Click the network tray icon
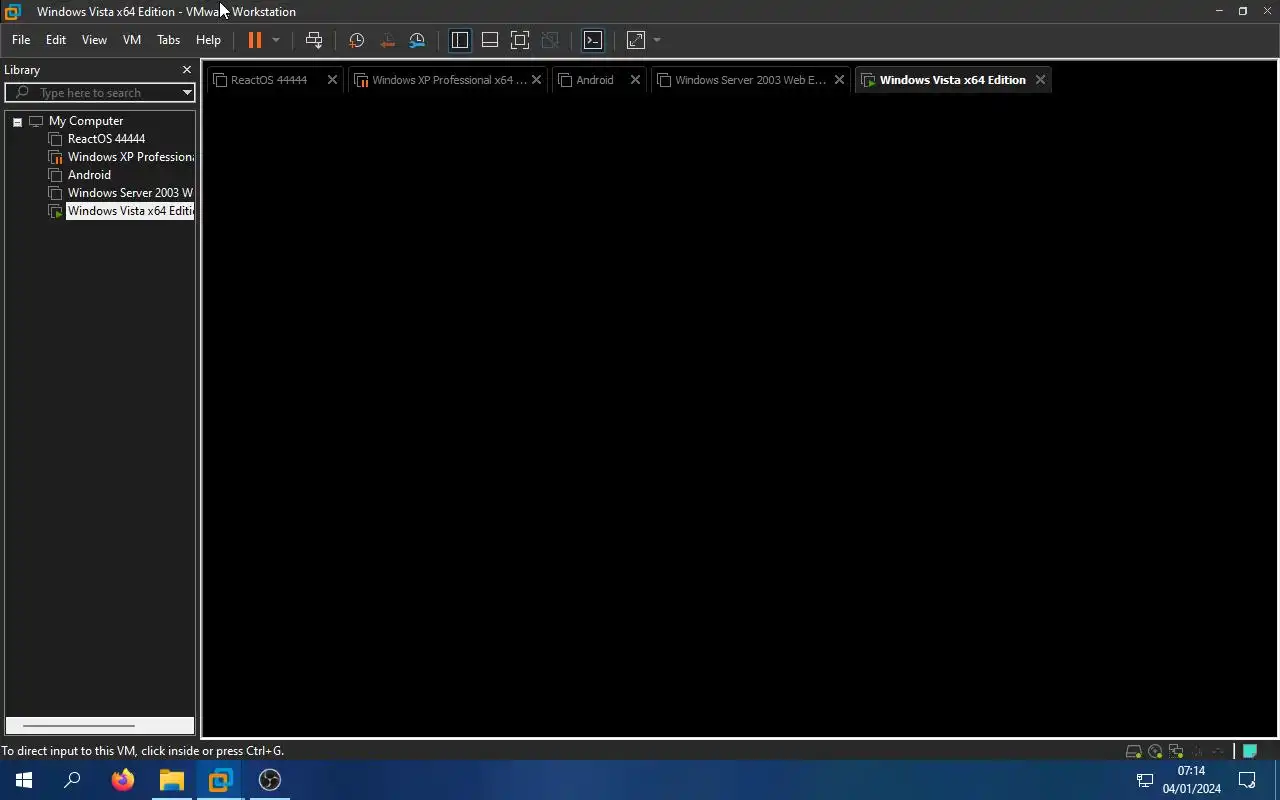Viewport: 1280px width, 800px height. pyautogui.click(x=1145, y=780)
